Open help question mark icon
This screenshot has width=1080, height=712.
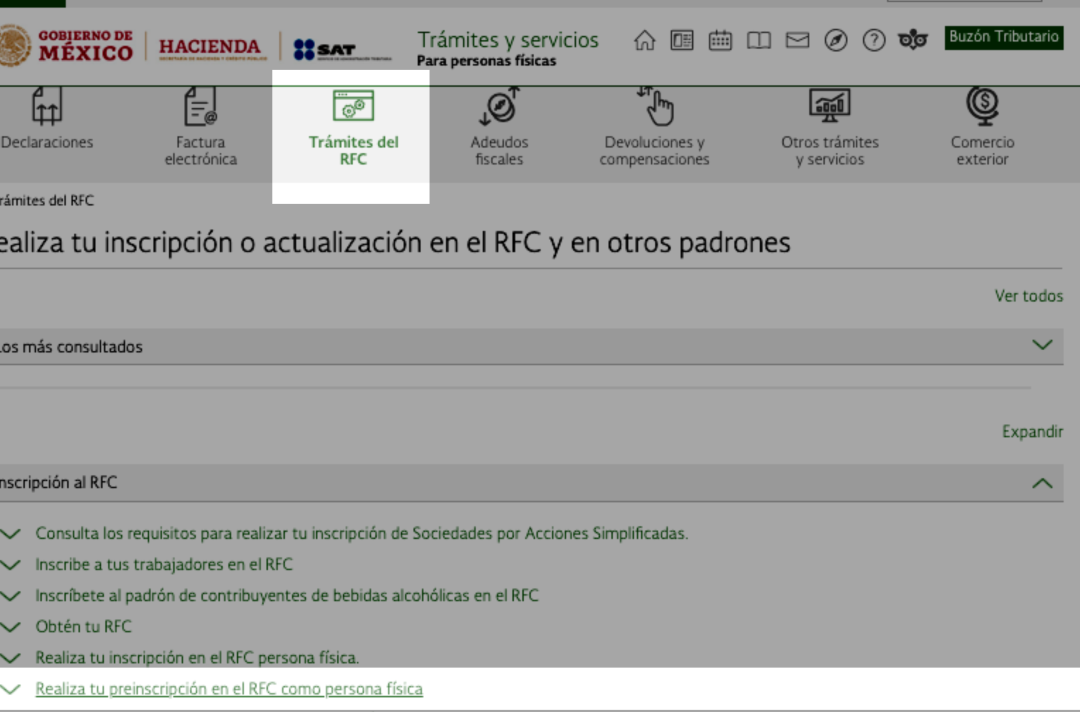coord(874,41)
